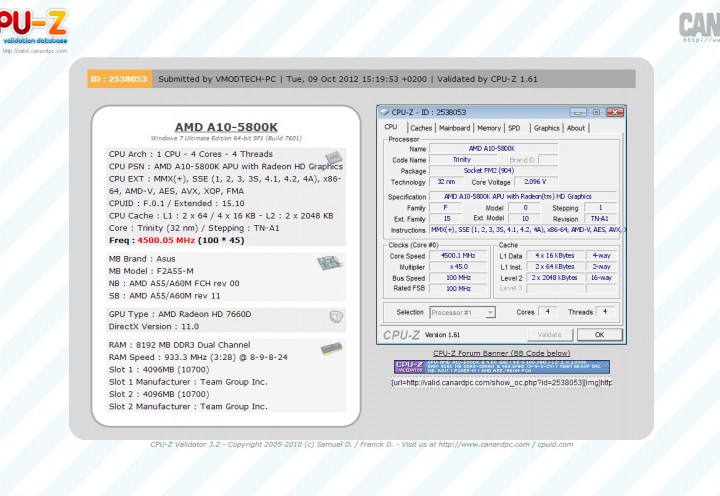Click the L1 Inst. value 2 x 64 KBytes
The height and width of the screenshot is (496, 720).
point(555,267)
